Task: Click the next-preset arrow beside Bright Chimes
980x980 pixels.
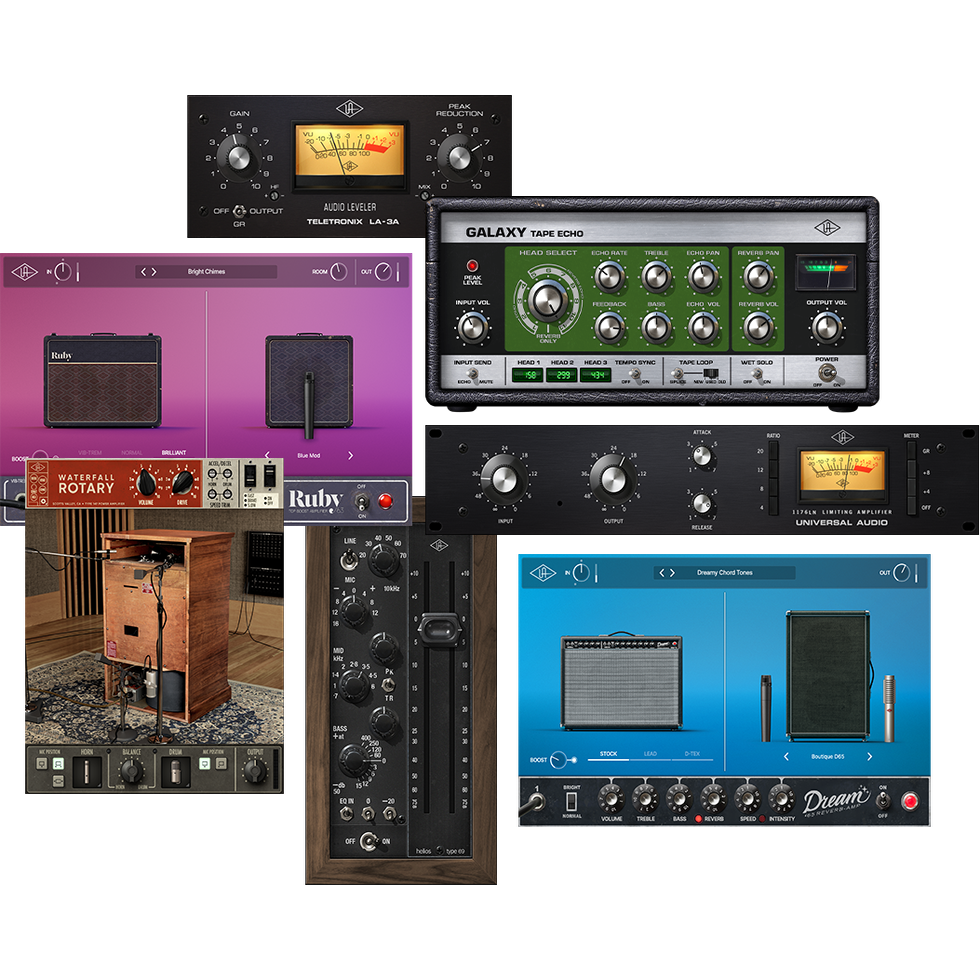Action: 155,271
